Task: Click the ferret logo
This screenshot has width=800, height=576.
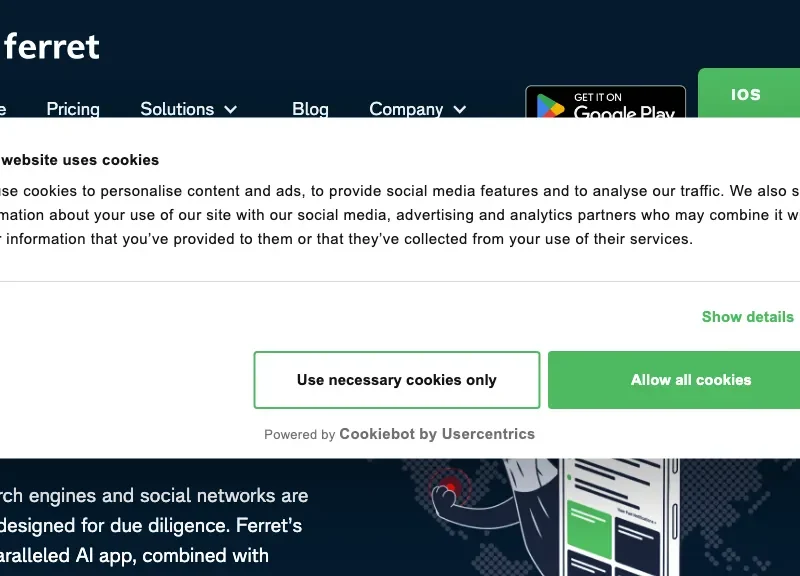Action: click(50, 47)
